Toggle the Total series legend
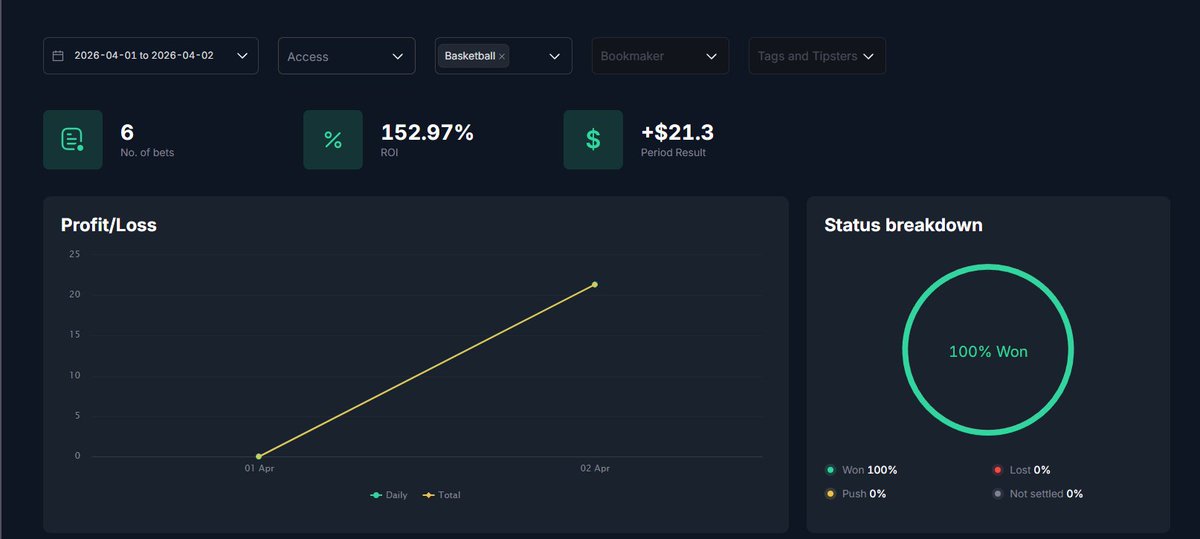The width and height of the screenshot is (1200, 539). [x=442, y=495]
